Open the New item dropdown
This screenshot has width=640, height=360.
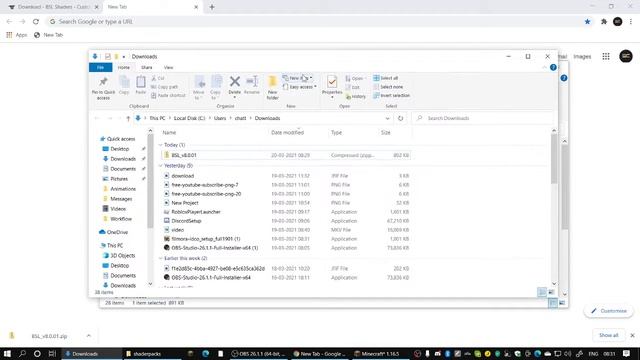[298, 78]
